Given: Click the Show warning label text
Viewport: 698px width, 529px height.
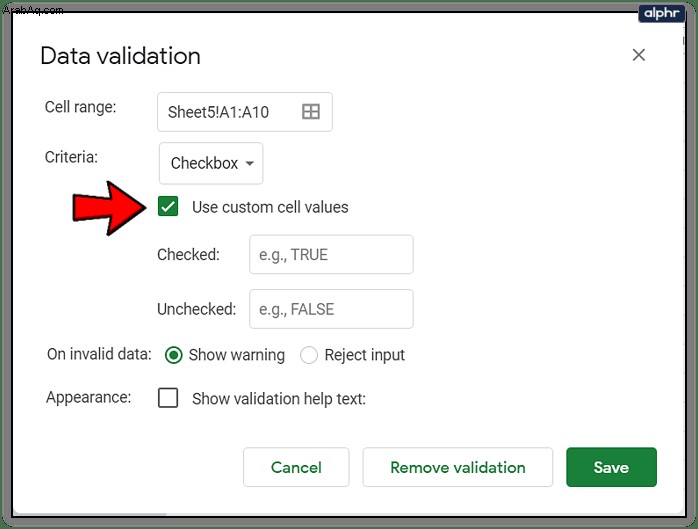Looking at the screenshot, I should (x=236, y=355).
